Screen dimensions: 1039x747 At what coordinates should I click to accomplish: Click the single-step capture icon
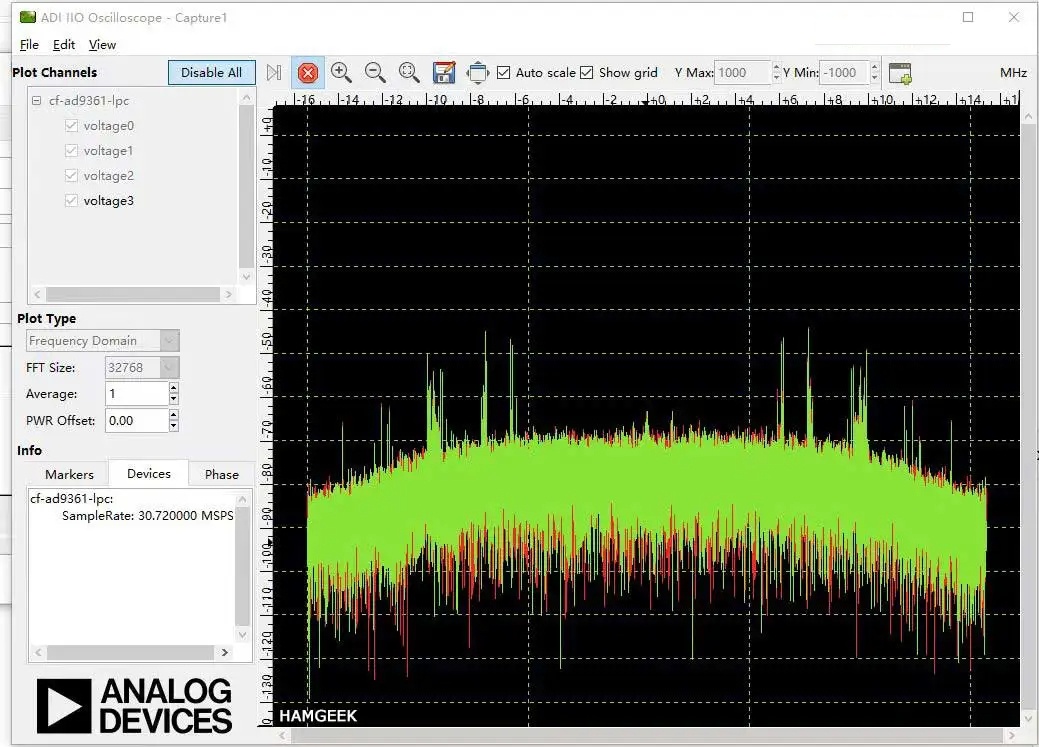[274, 73]
